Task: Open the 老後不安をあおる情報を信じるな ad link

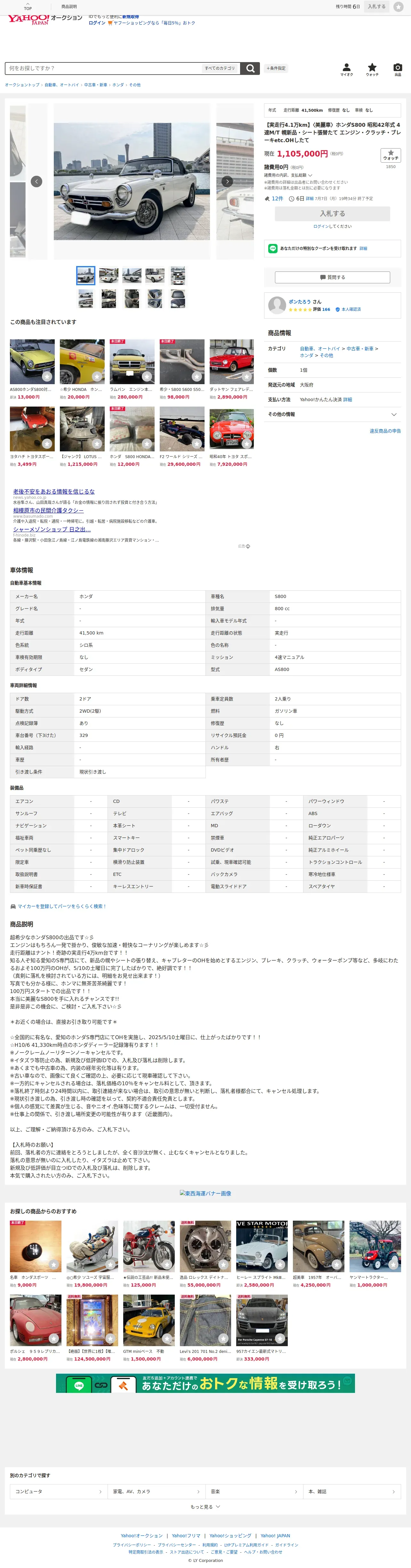Action: tap(53, 491)
